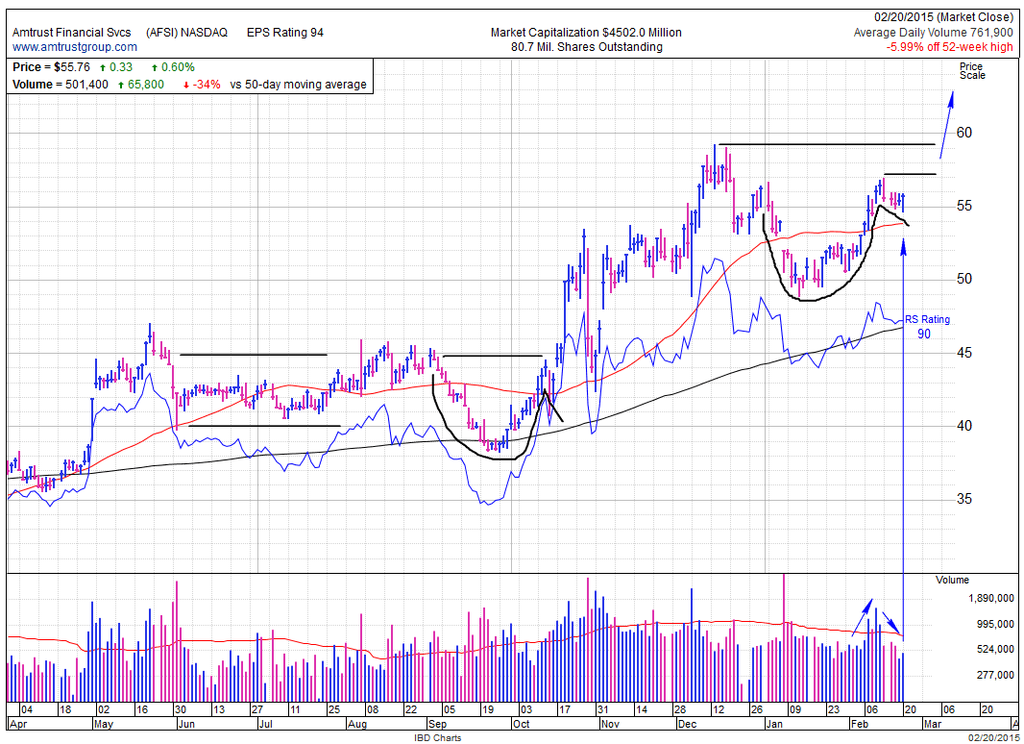Click the Price Scale label
1024x744 pixels.
click(972, 71)
